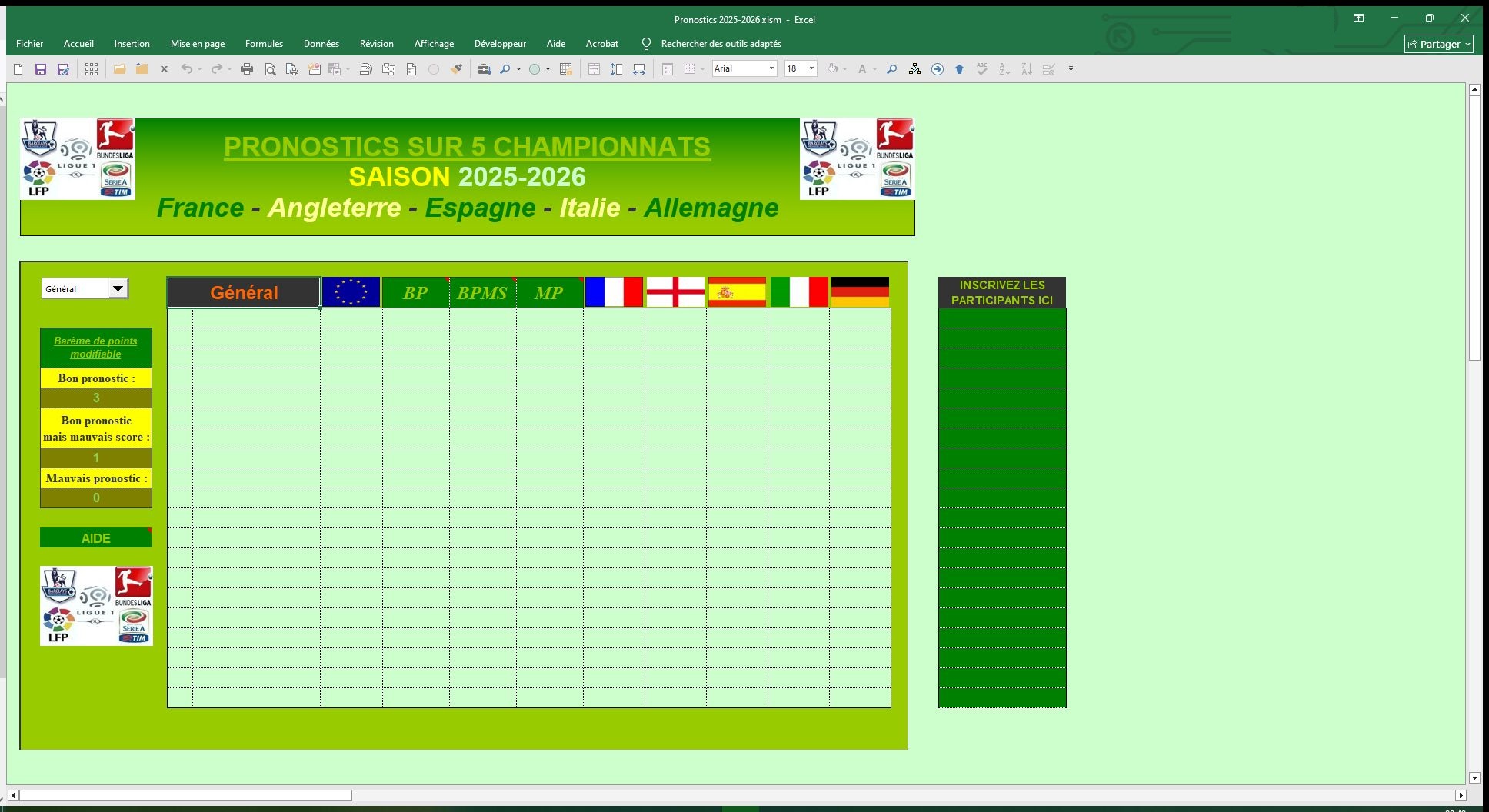Open the Général combo box dropdown
The width and height of the screenshot is (1489, 812).
coord(118,289)
